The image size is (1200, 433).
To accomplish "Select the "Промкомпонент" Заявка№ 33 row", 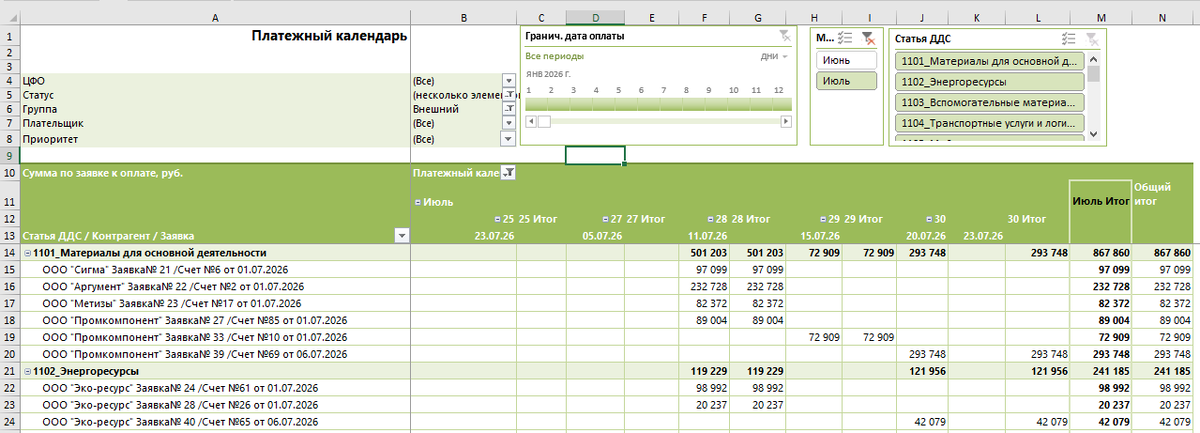I will [x=216, y=337].
